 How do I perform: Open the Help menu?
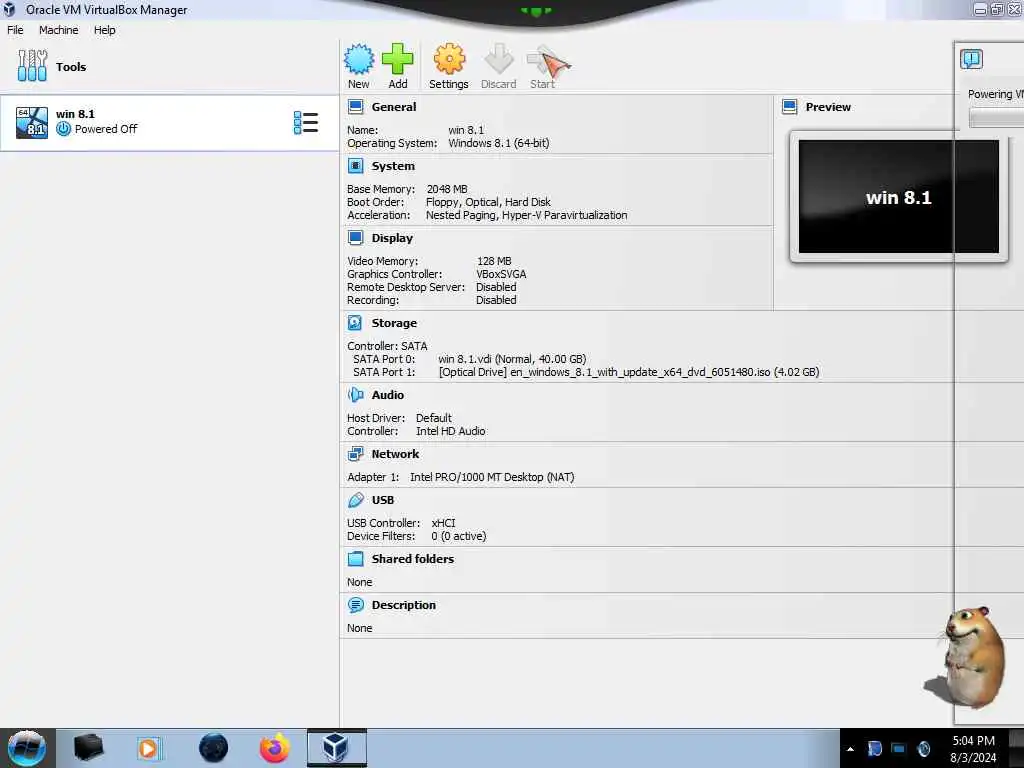[x=104, y=30]
